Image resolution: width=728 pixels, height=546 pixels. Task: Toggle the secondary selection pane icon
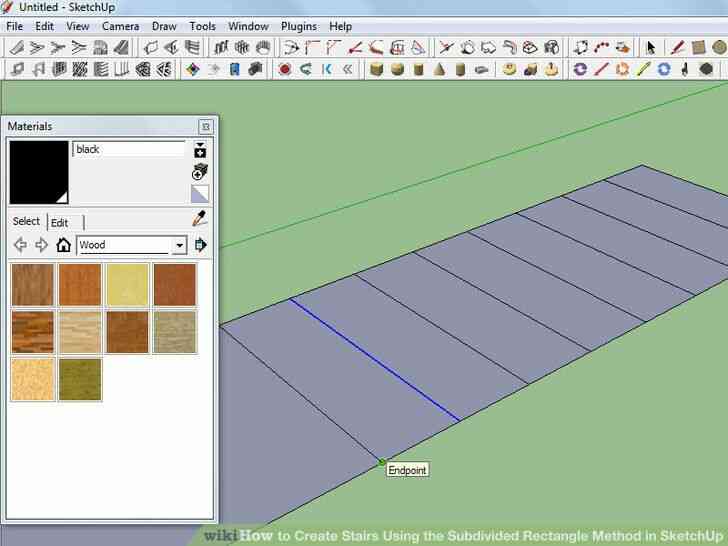[200, 150]
